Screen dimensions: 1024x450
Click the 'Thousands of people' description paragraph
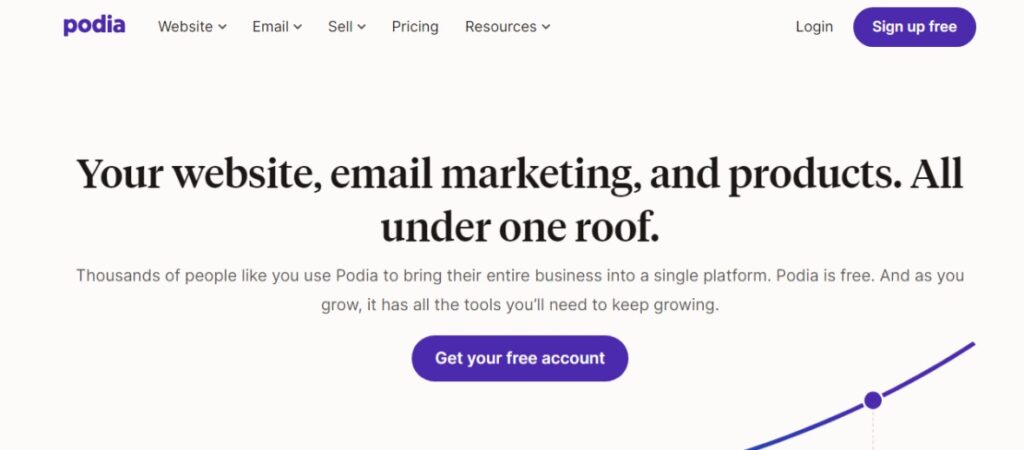520,290
